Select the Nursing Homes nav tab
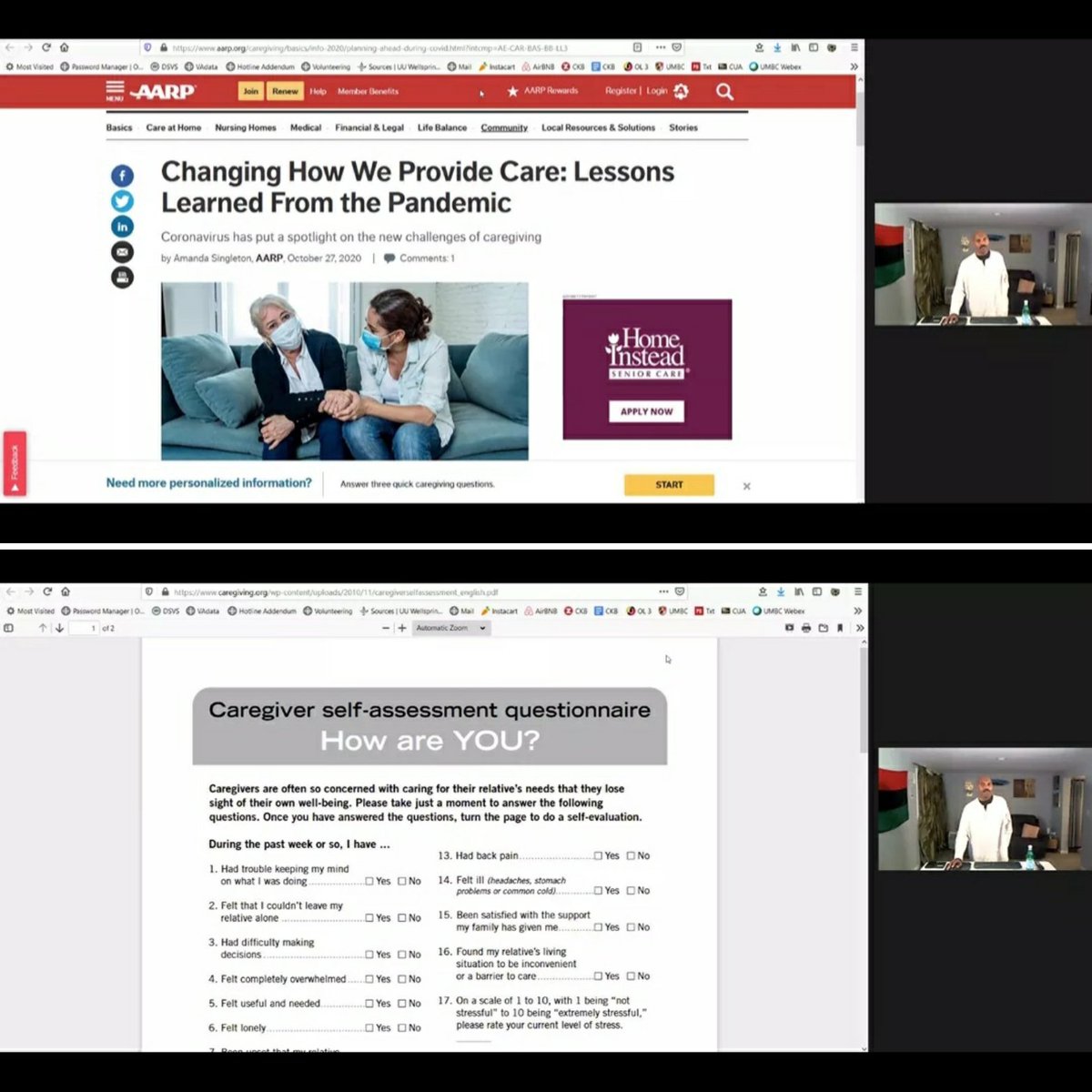The height and width of the screenshot is (1092, 1092). click(246, 128)
